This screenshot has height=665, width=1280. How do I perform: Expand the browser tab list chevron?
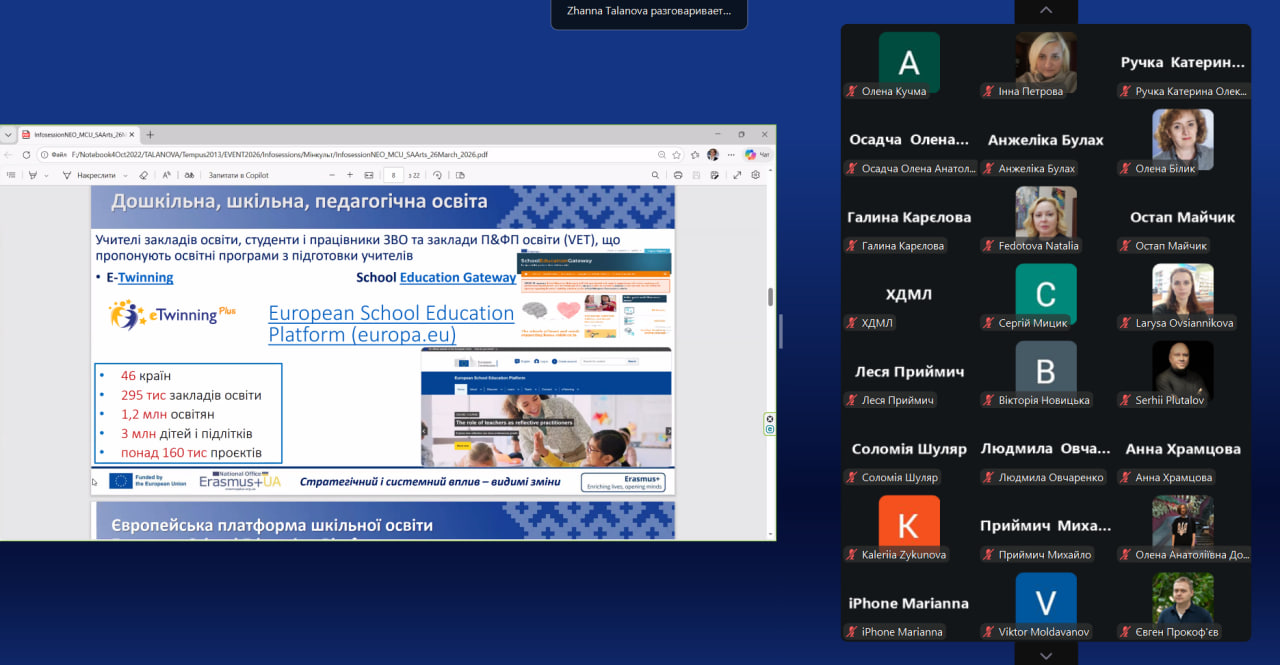(x=8, y=134)
